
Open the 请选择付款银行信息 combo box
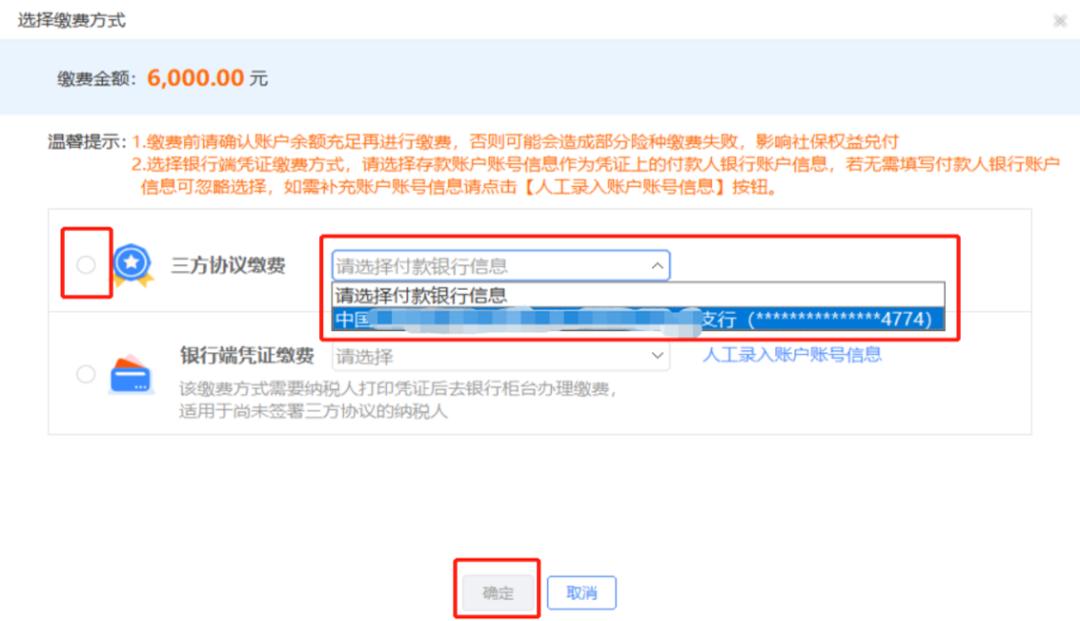pos(501,266)
